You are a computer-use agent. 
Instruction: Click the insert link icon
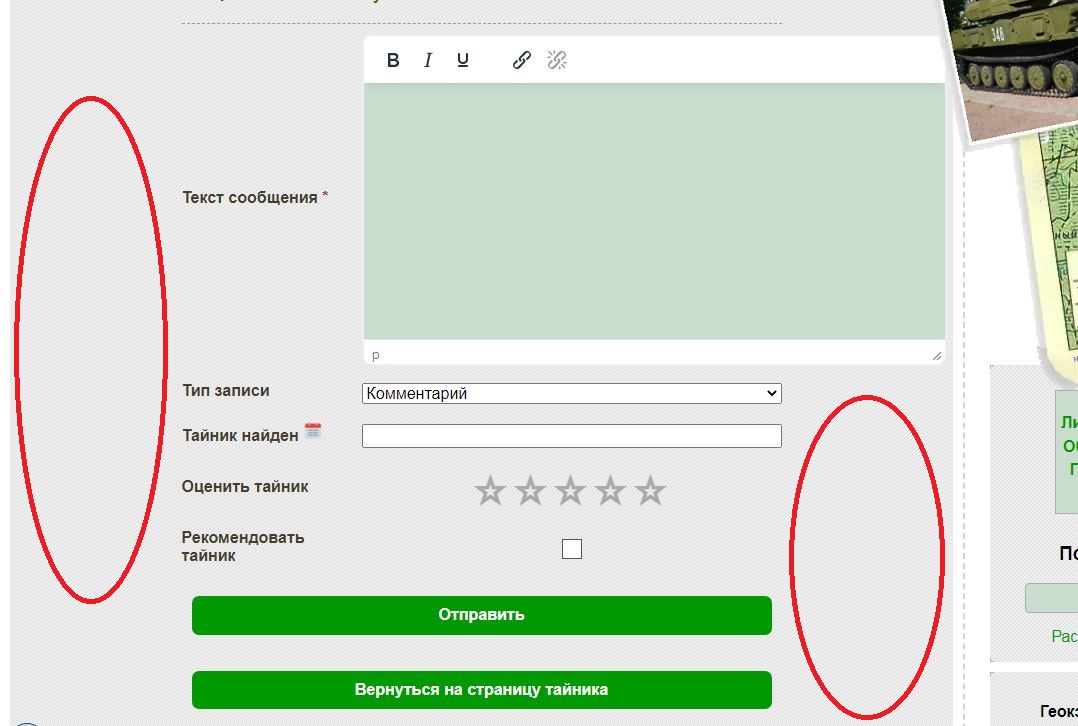coord(521,61)
